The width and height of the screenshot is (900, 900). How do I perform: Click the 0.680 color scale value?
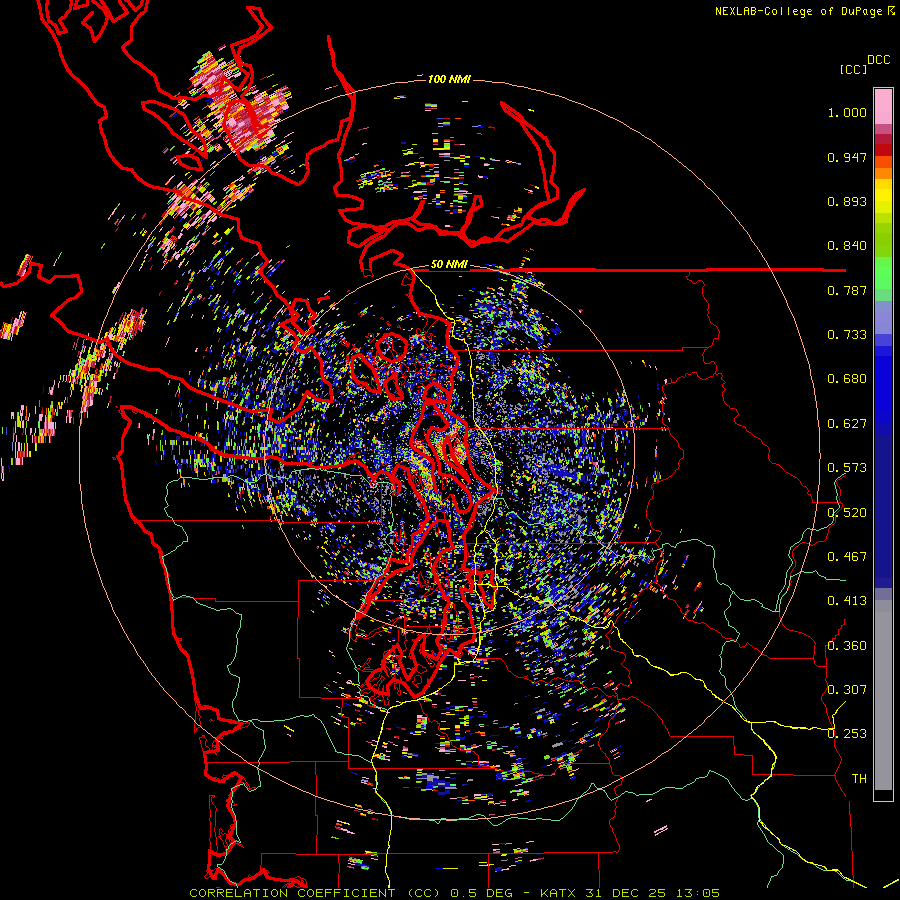(847, 379)
